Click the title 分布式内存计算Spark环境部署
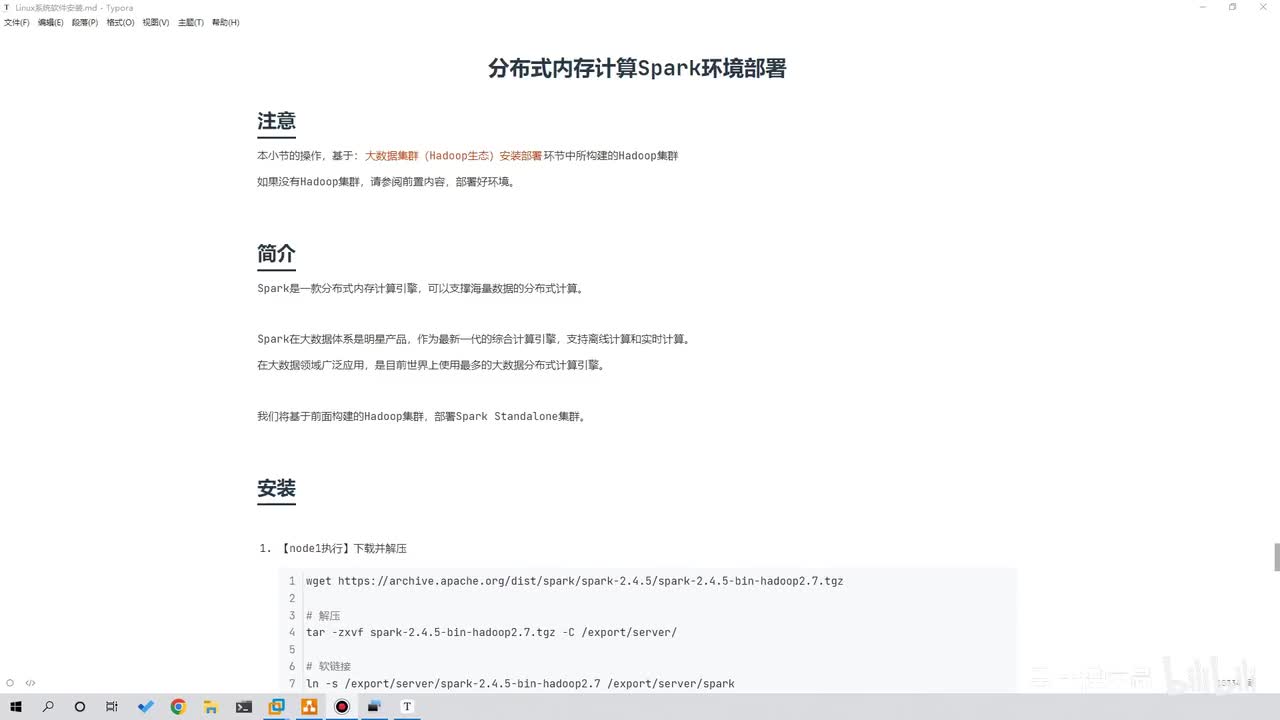Image resolution: width=1280 pixels, height=720 pixels. point(637,68)
